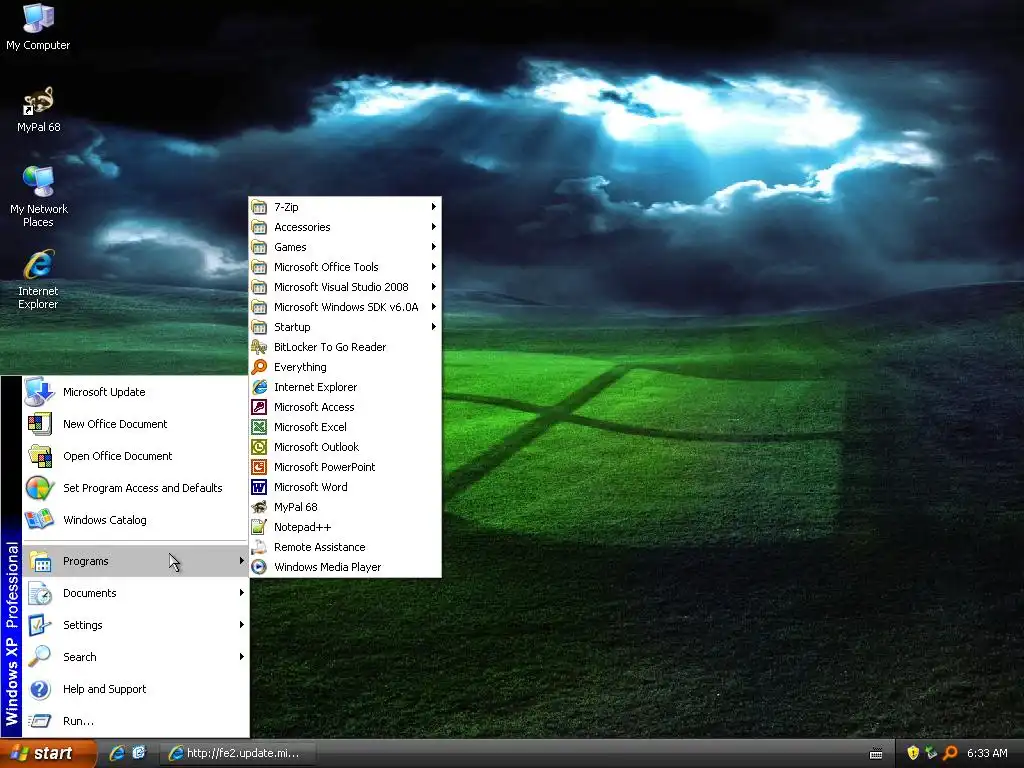Click the Internet Explorer quick launch icon
Screen dimensions: 1024x768
117,753
